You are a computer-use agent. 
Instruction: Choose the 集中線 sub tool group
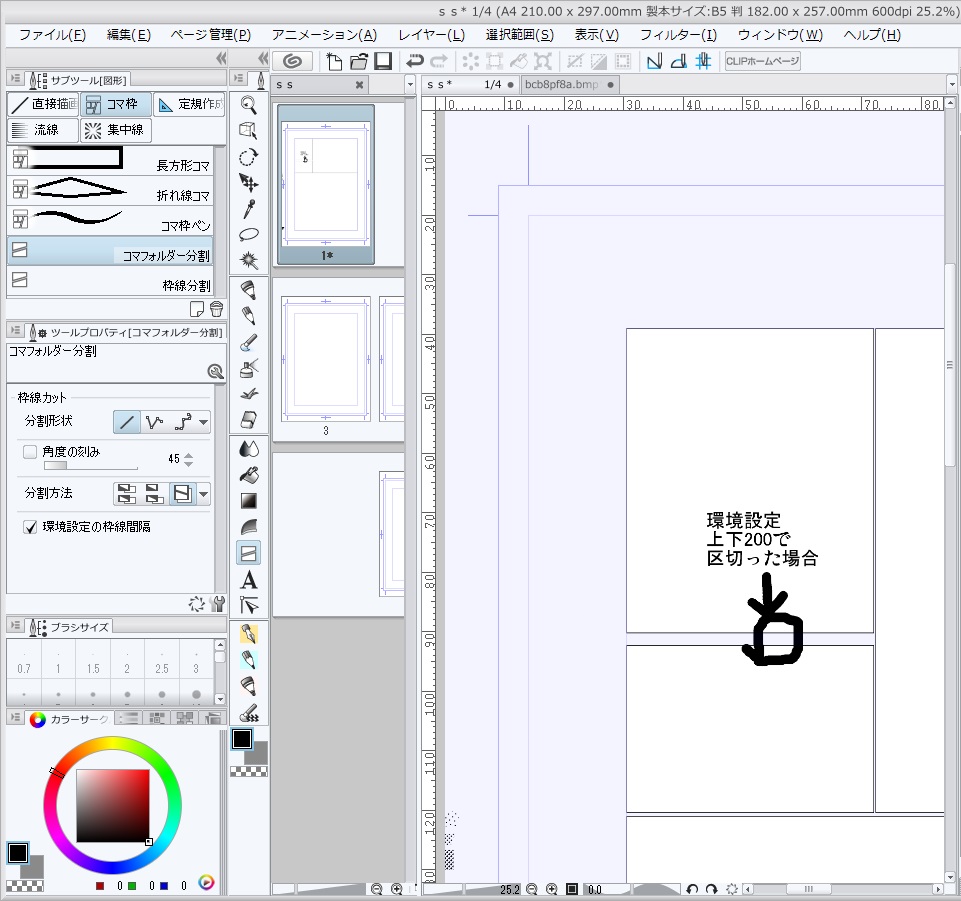(x=115, y=130)
